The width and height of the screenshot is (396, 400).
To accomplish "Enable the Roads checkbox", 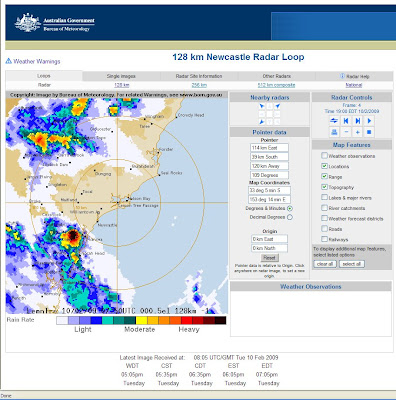I will (x=324, y=228).
